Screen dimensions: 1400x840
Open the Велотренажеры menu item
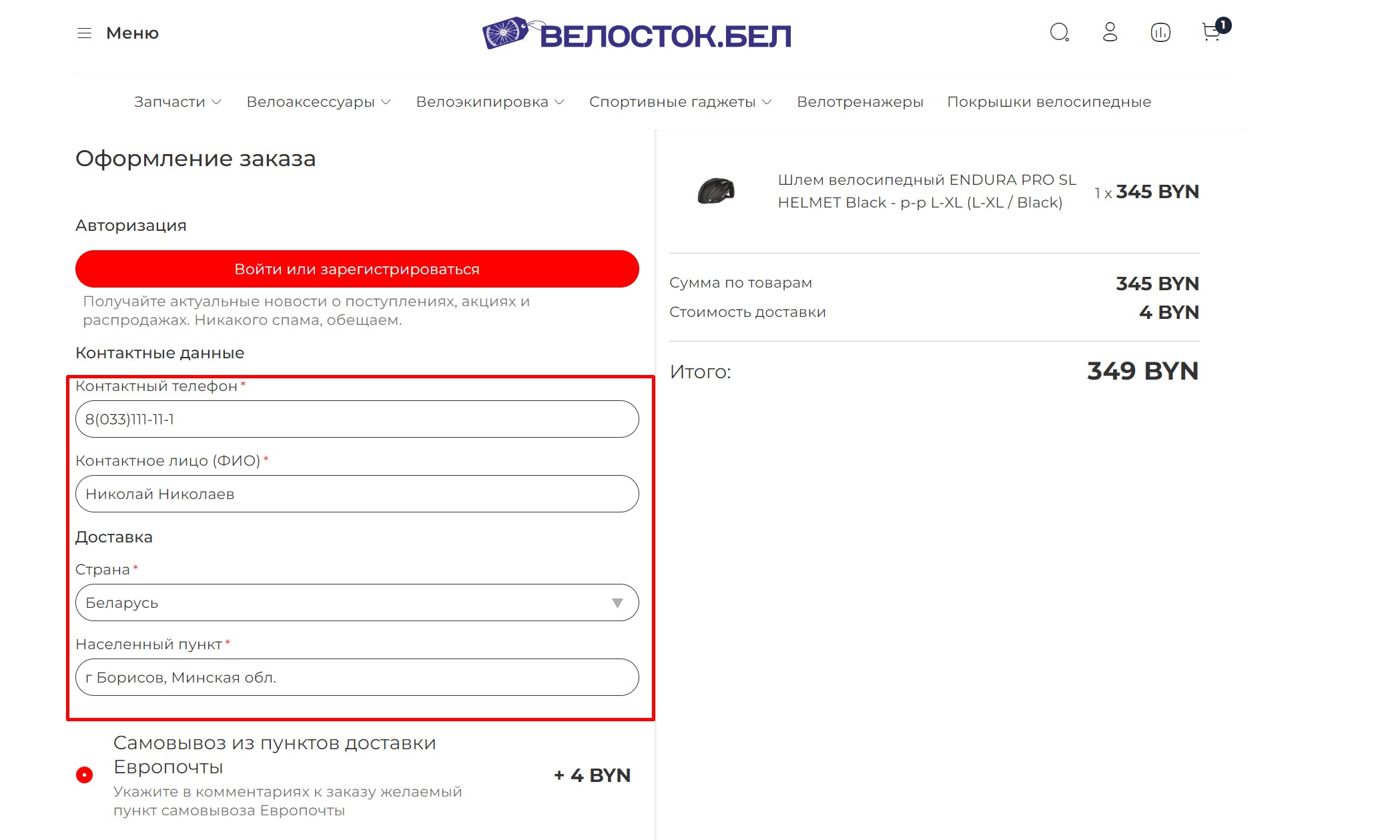860,102
